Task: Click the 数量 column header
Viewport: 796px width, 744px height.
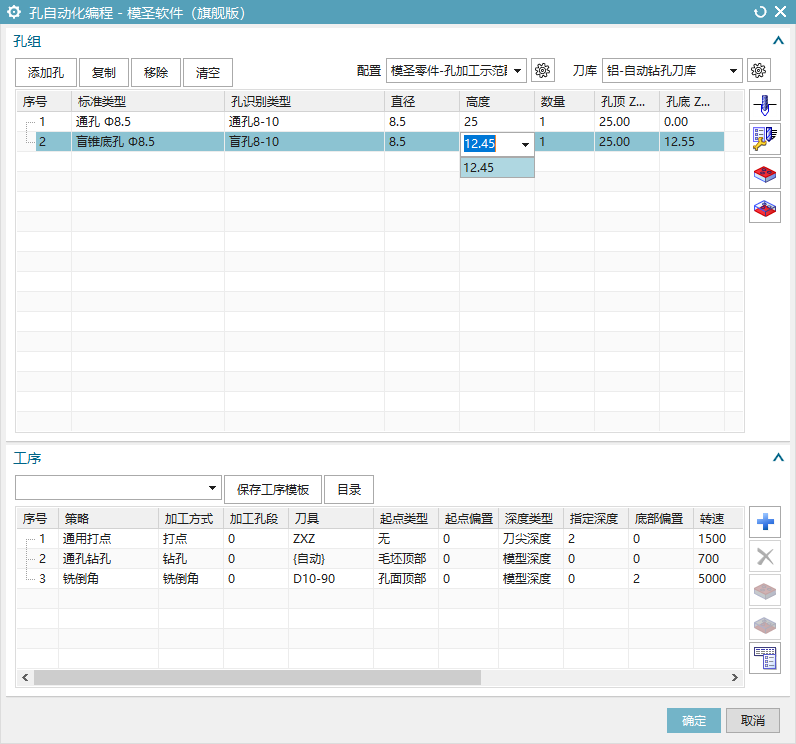Action: 564,102
